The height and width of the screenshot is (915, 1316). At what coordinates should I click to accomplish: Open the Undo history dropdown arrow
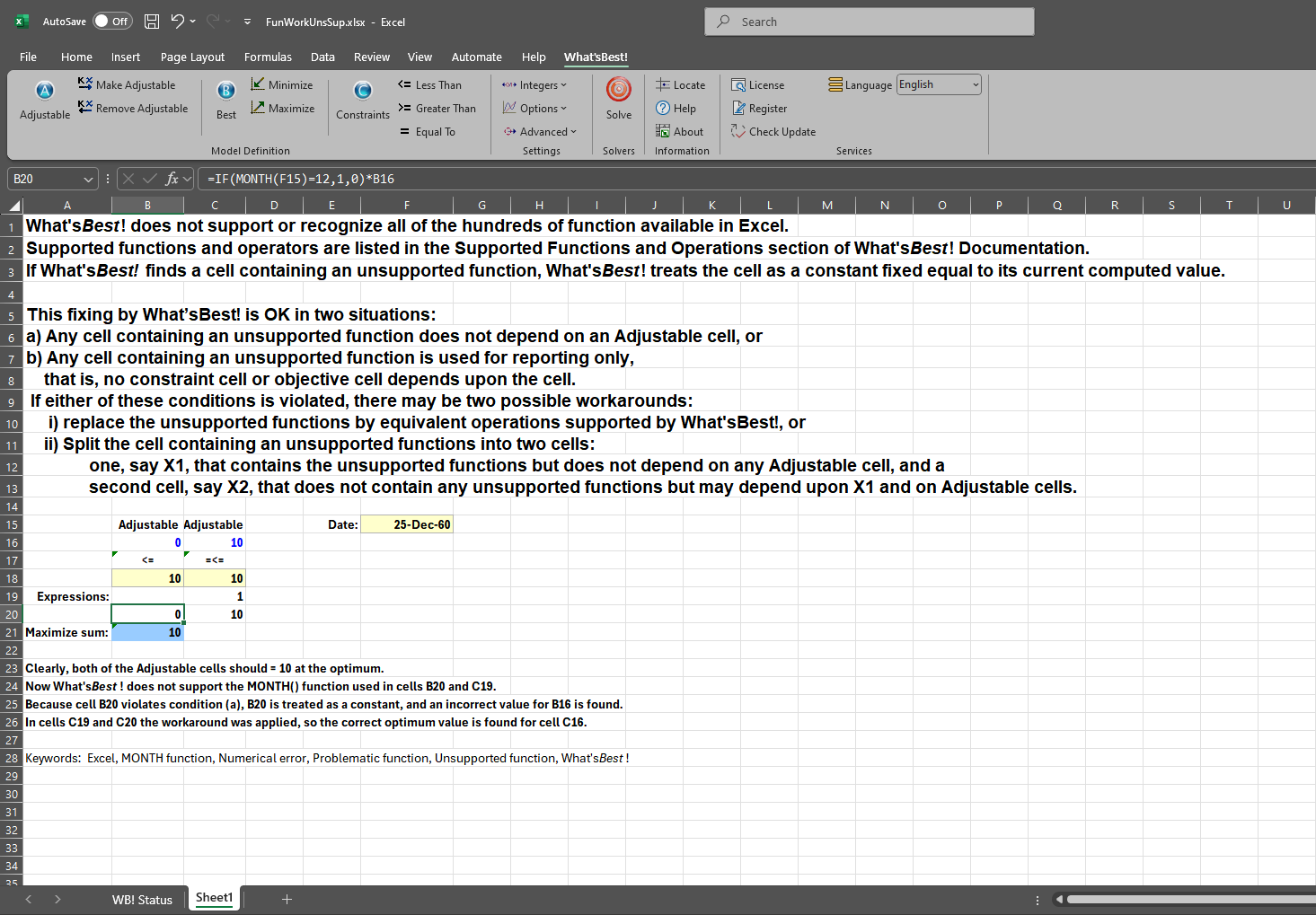[x=193, y=22]
